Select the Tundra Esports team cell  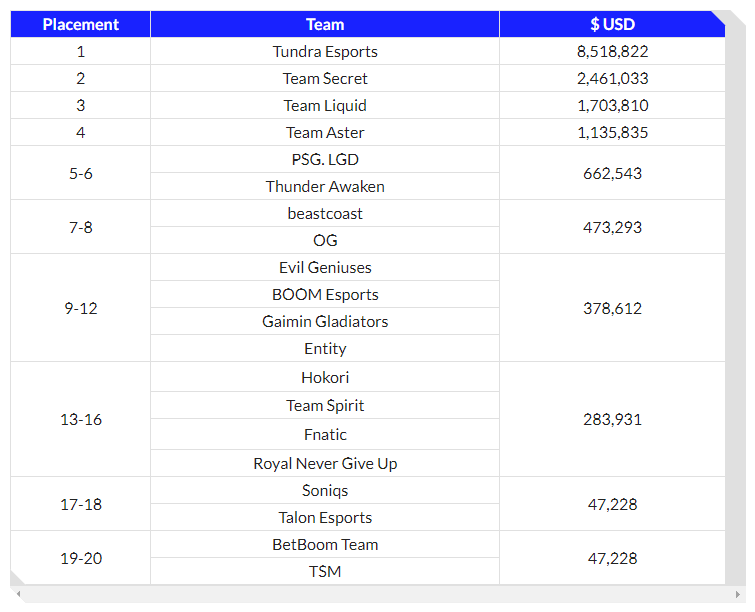point(325,51)
